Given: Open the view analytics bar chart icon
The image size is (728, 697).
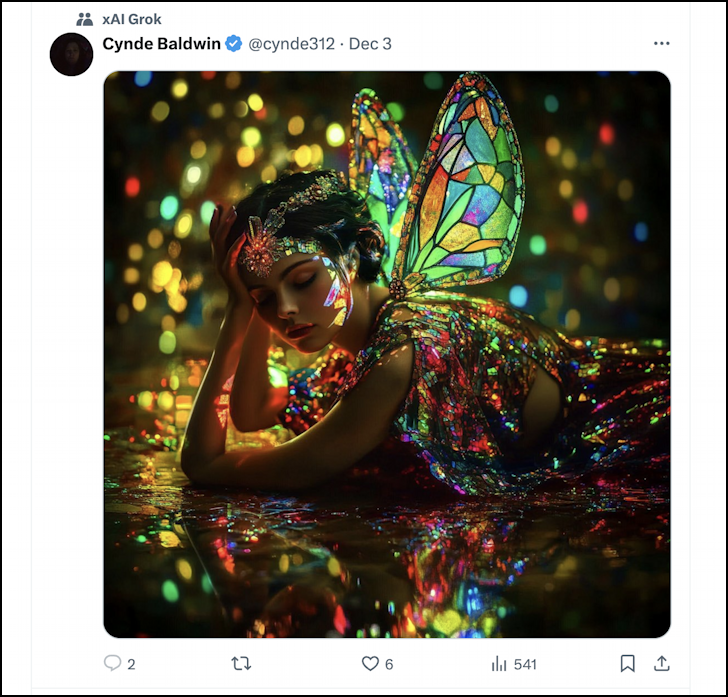Looking at the screenshot, I should [499, 664].
